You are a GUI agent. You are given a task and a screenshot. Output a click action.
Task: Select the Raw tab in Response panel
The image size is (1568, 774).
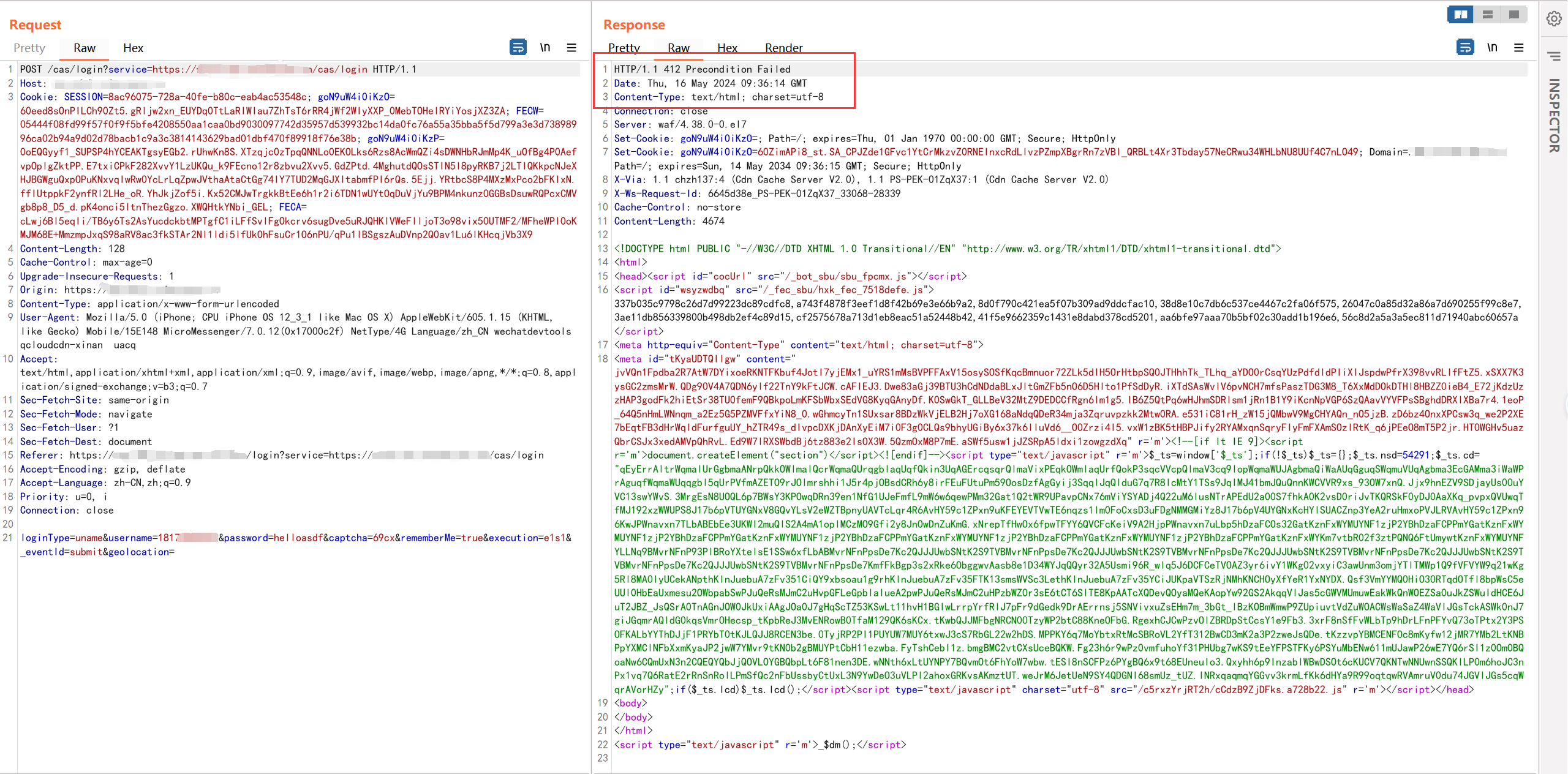(678, 48)
